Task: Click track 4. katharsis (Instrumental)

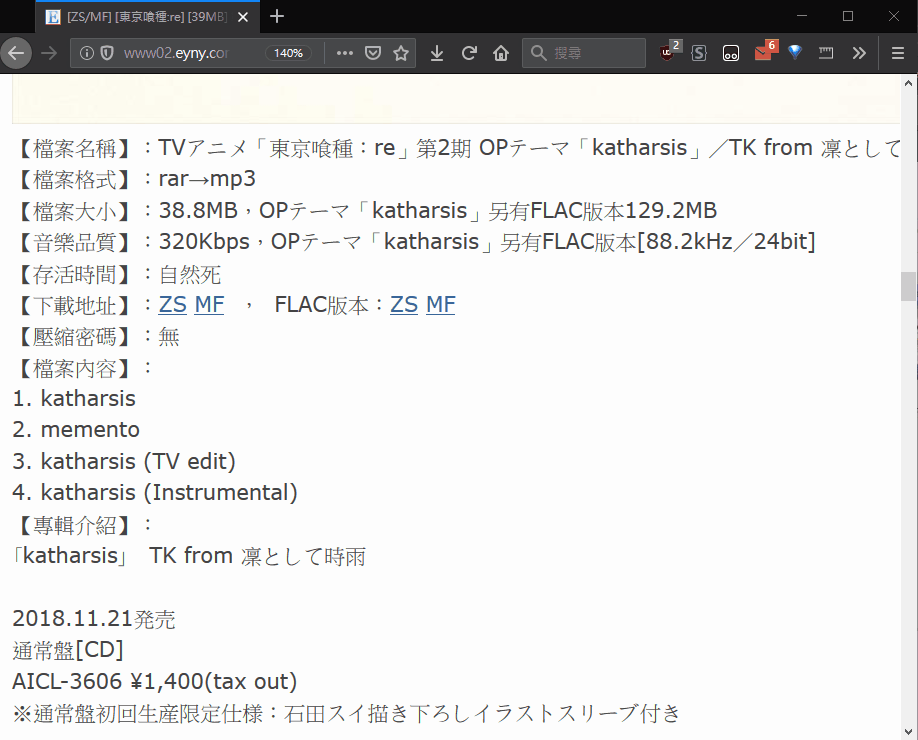Action: point(155,492)
